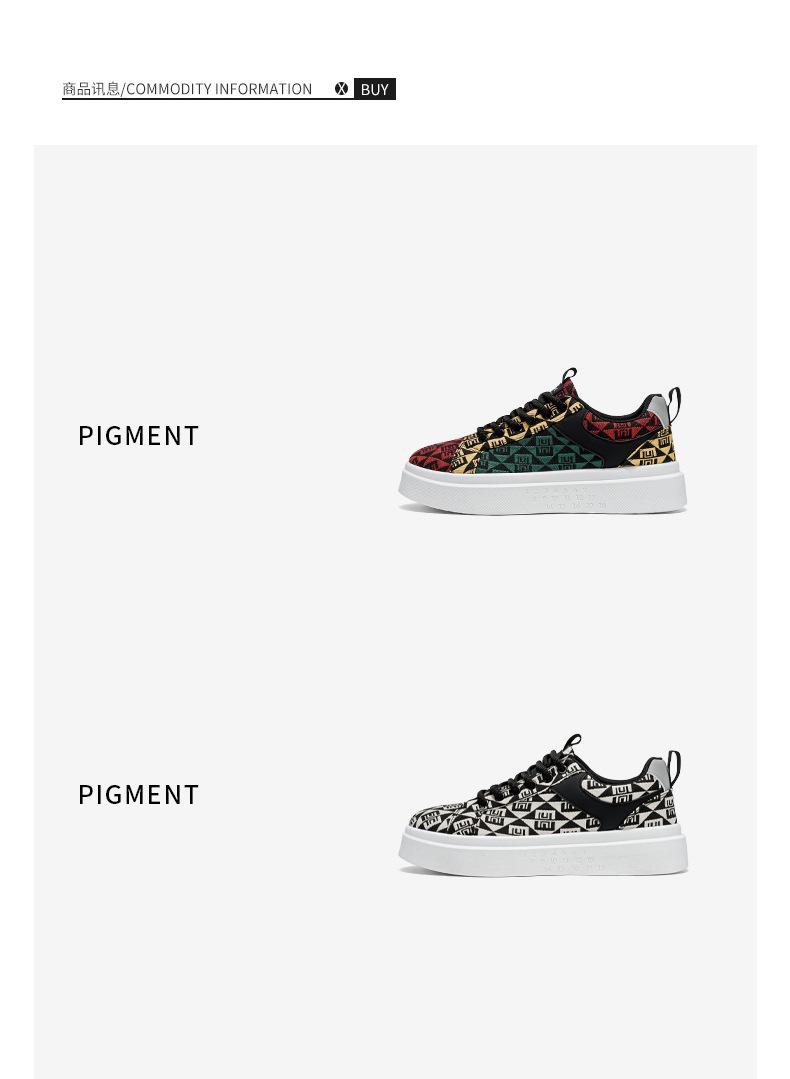
Task: Click the black BUY button
Action: click(x=374, y=89)
